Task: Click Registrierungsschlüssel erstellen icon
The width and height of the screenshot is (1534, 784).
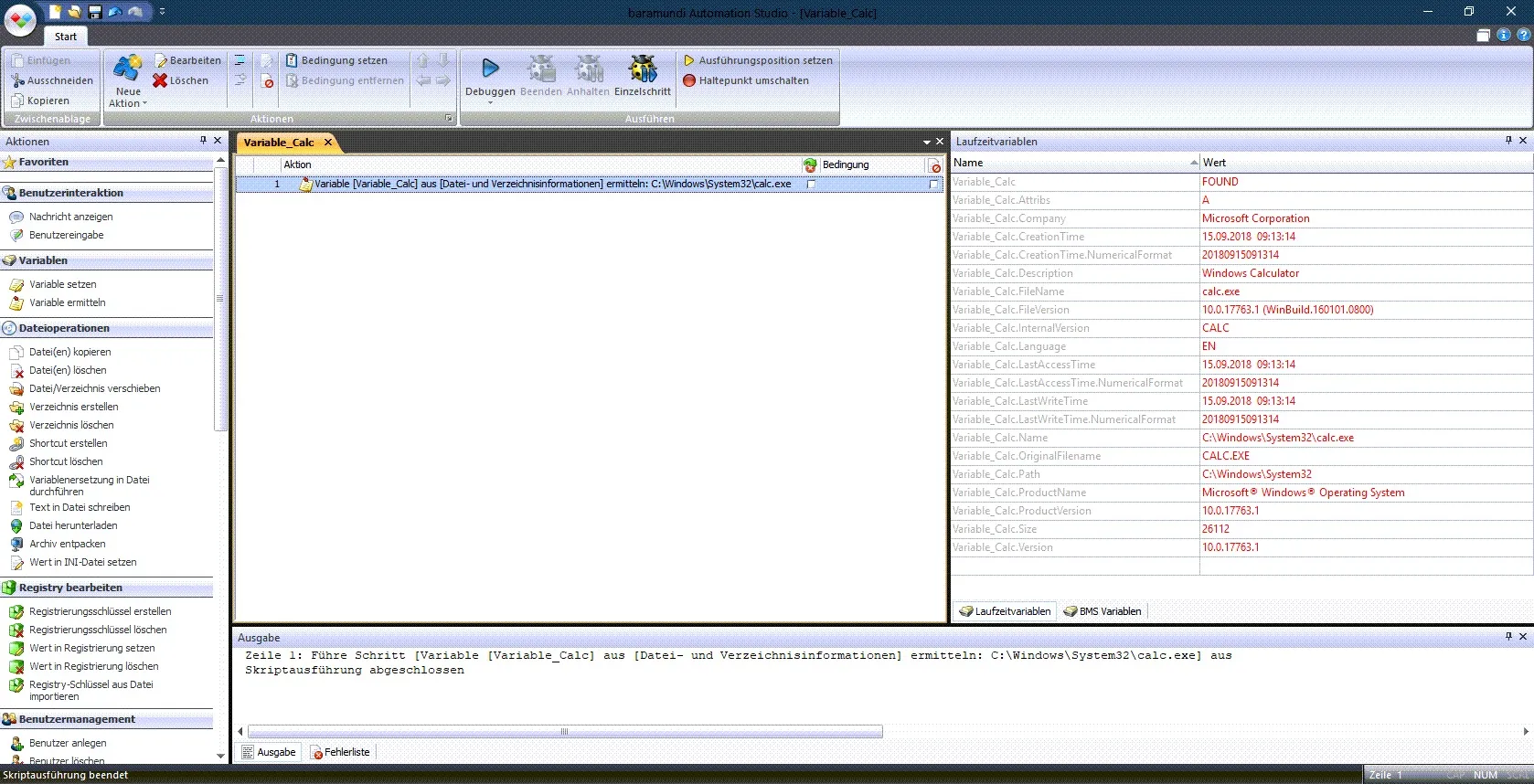Action: coord(16,611)
